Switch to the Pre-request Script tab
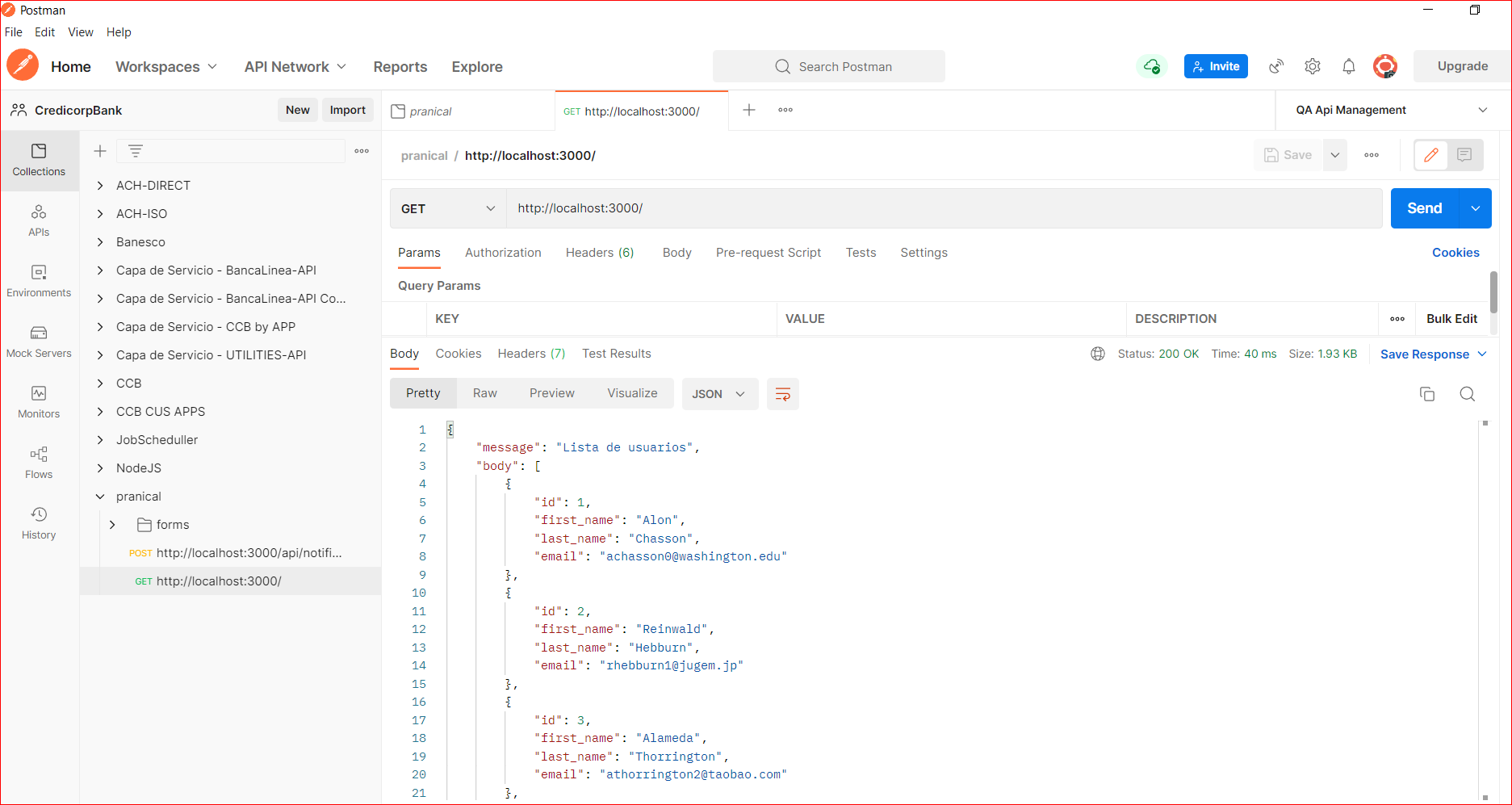 769,253
